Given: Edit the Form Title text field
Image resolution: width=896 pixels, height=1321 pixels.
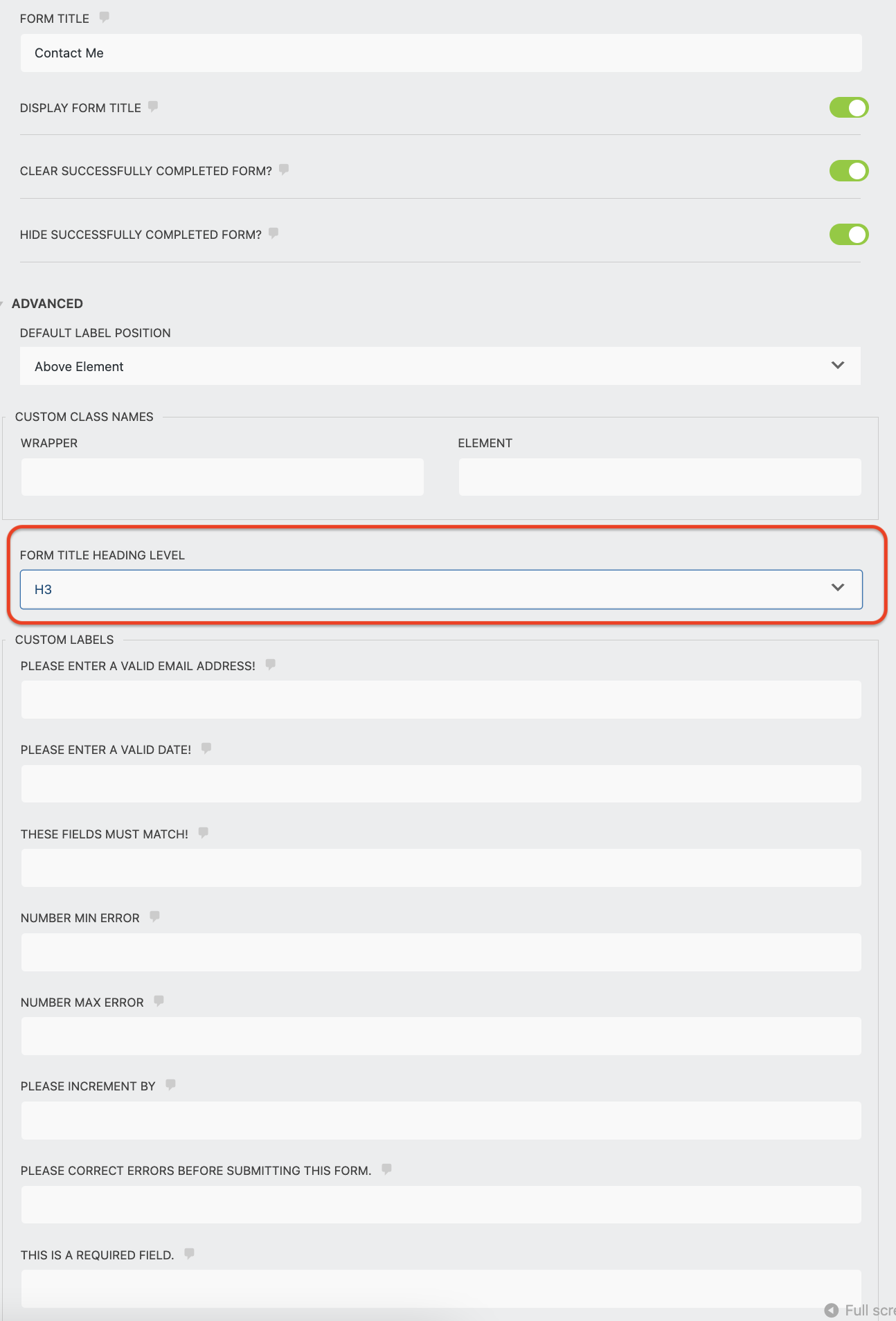Looking at the screenshot, I should tap(440, 53).
